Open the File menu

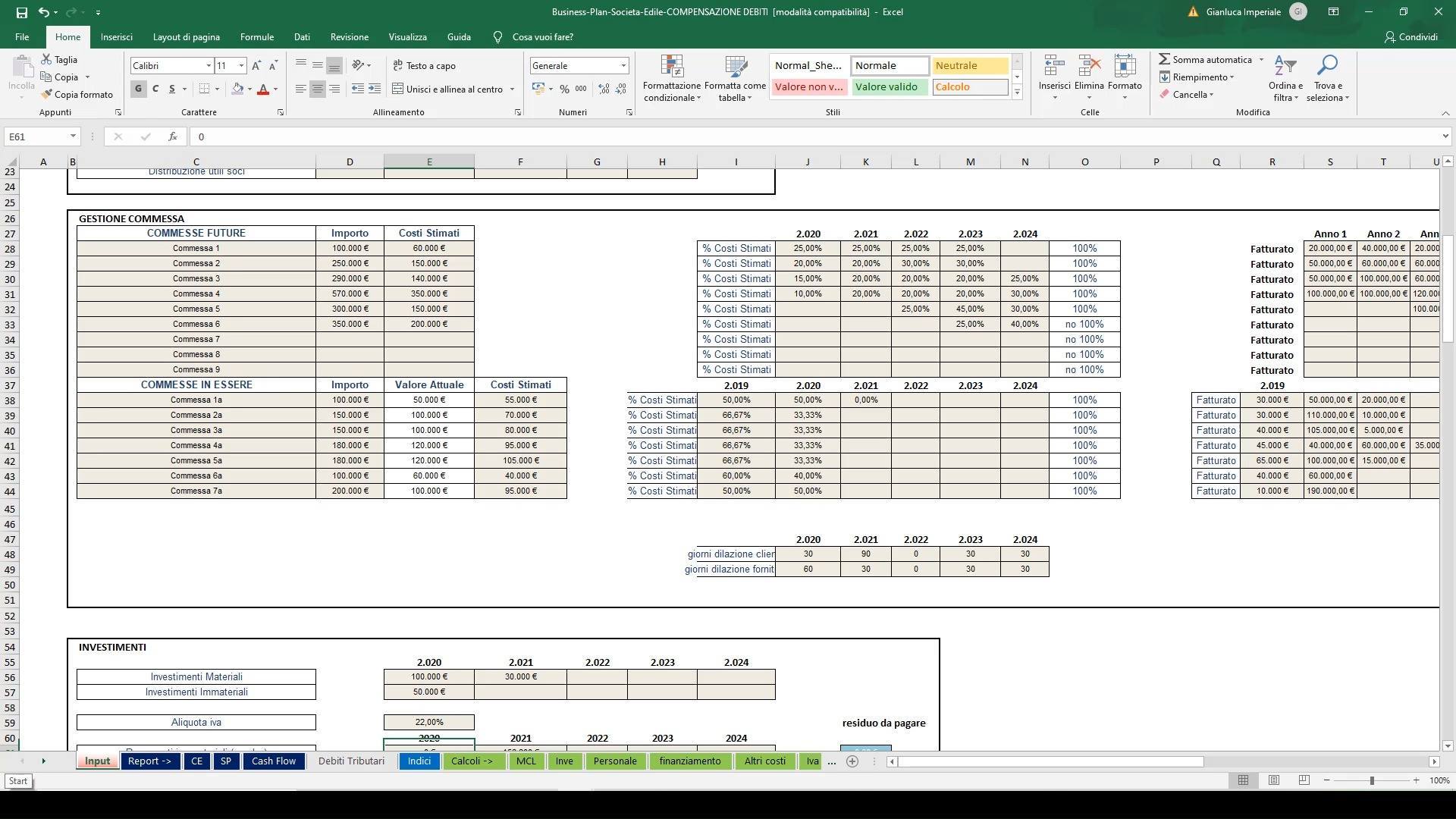coord(22,37)
